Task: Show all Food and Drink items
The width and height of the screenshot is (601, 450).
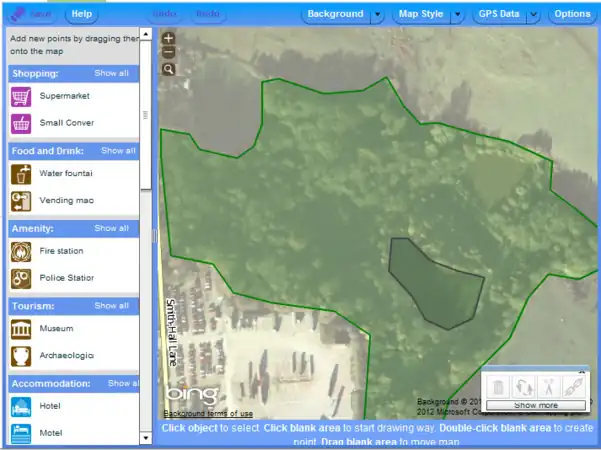Action: click(118, 151)
